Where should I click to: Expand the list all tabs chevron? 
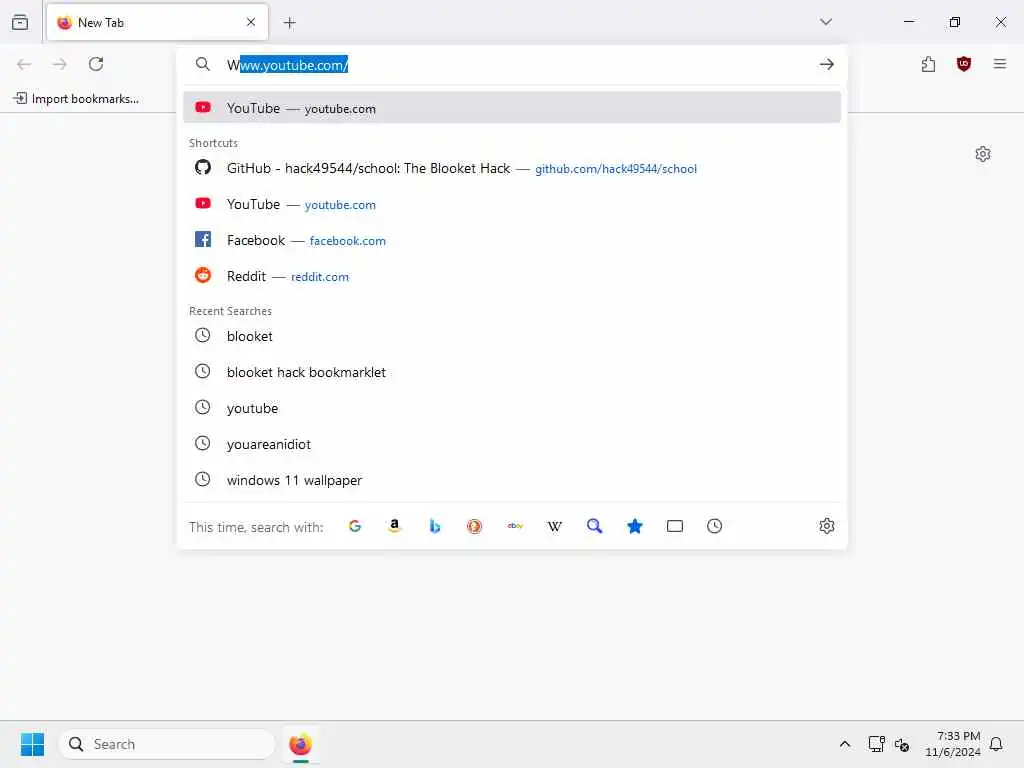[826, 22]
